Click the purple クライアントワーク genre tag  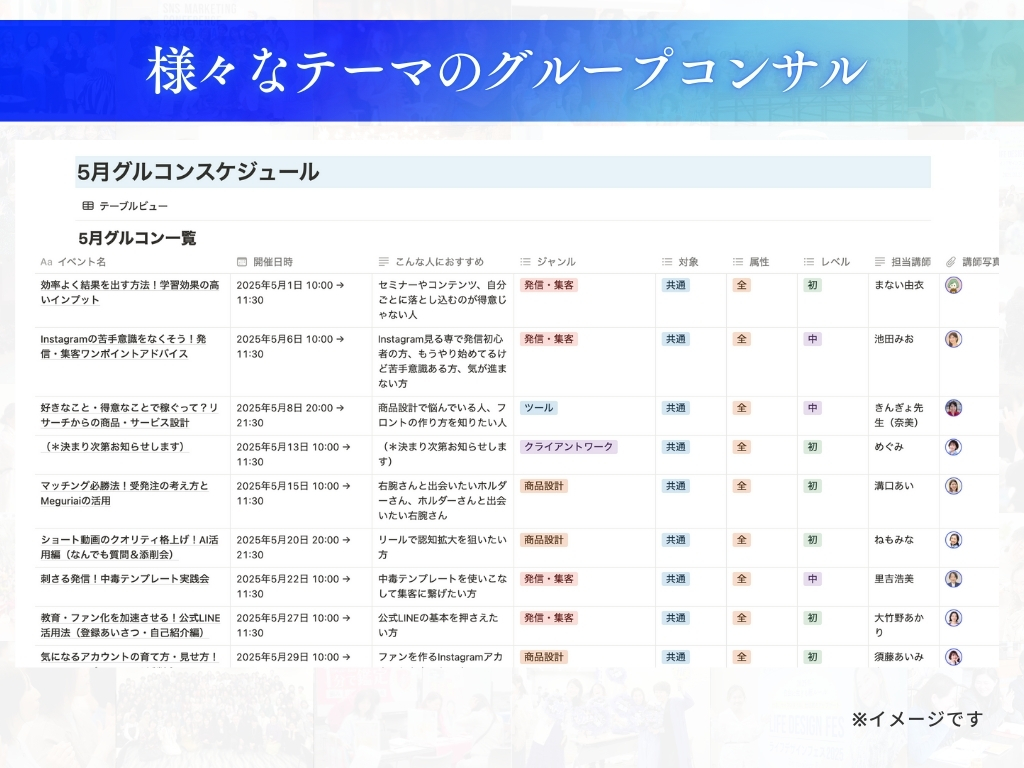point(568,447)
